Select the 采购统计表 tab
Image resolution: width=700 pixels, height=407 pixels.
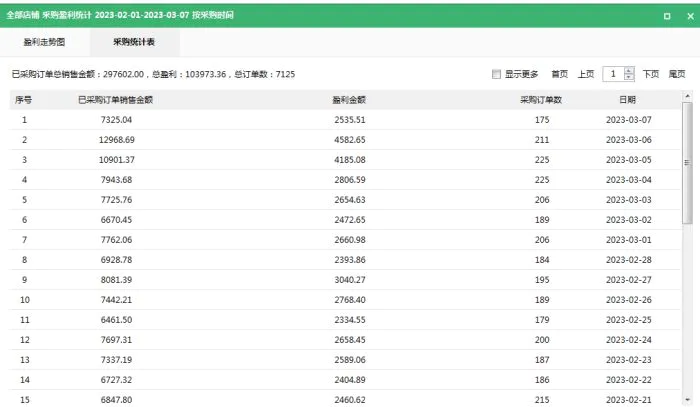pyautogui.click(x=134, y=42)
